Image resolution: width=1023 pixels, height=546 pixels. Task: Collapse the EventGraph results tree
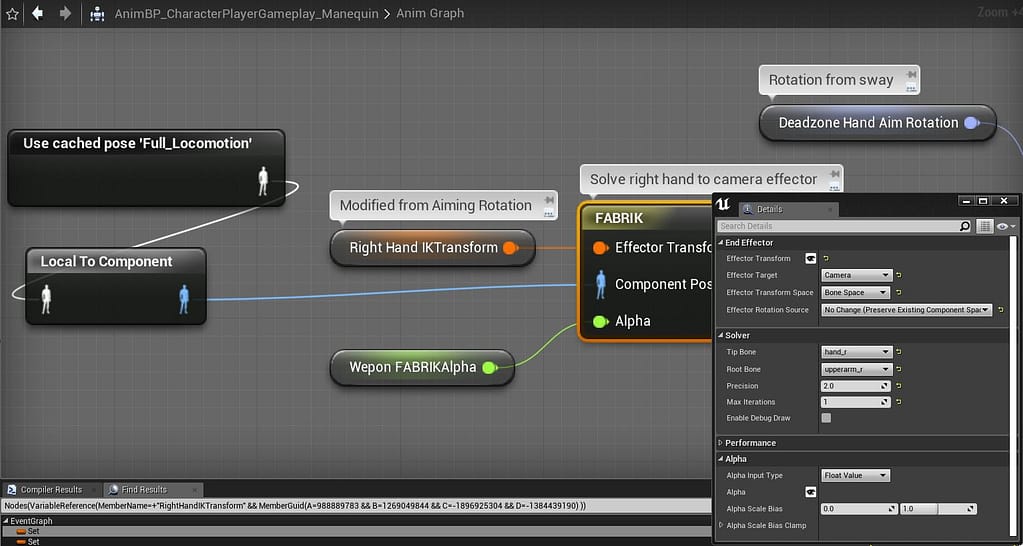point(7,521)
